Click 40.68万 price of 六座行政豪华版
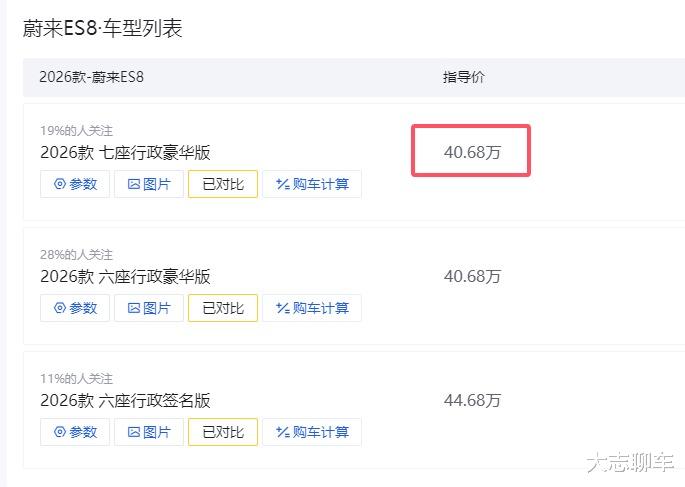Viewport: 685px width, 487px height. point(472,277)
